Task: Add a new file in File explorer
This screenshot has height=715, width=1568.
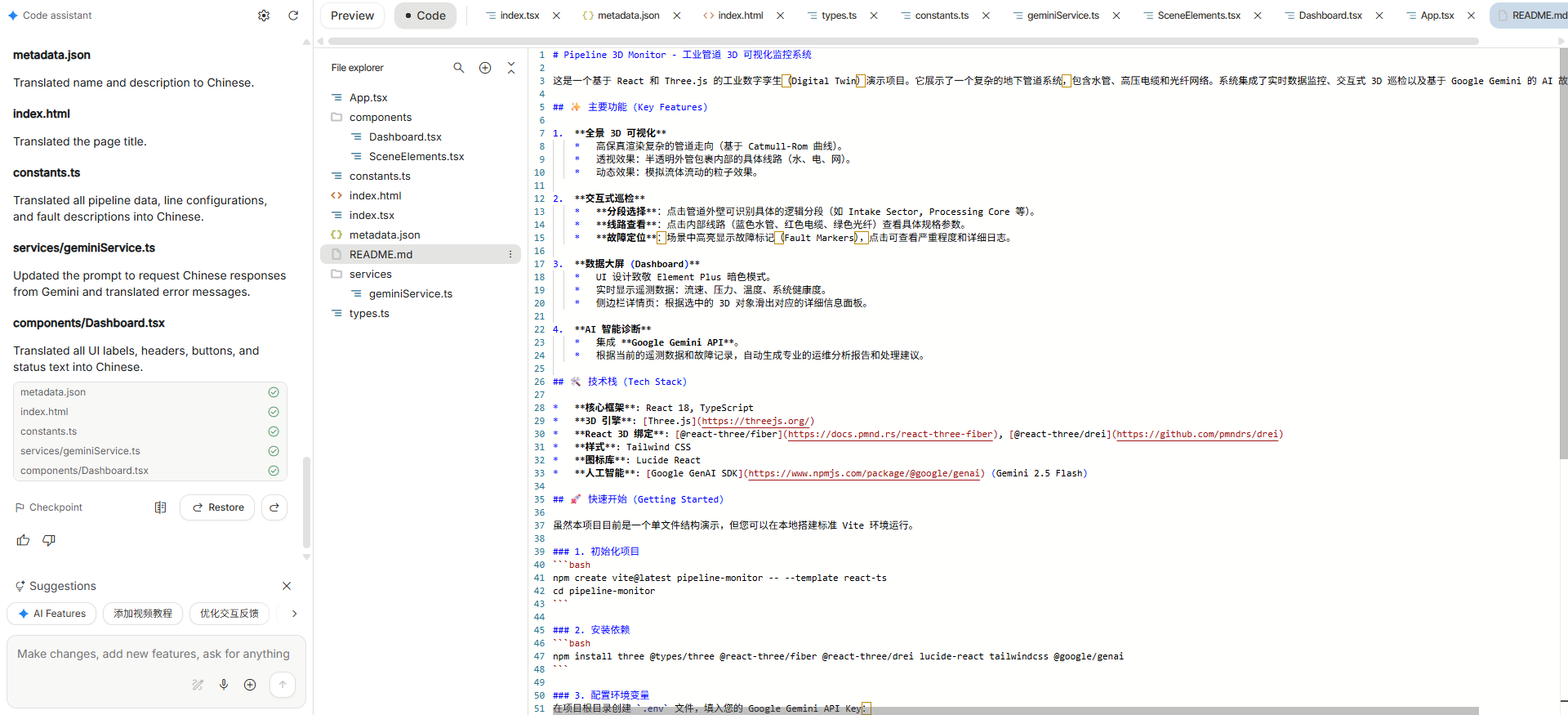Action: [x=485, y=68]
